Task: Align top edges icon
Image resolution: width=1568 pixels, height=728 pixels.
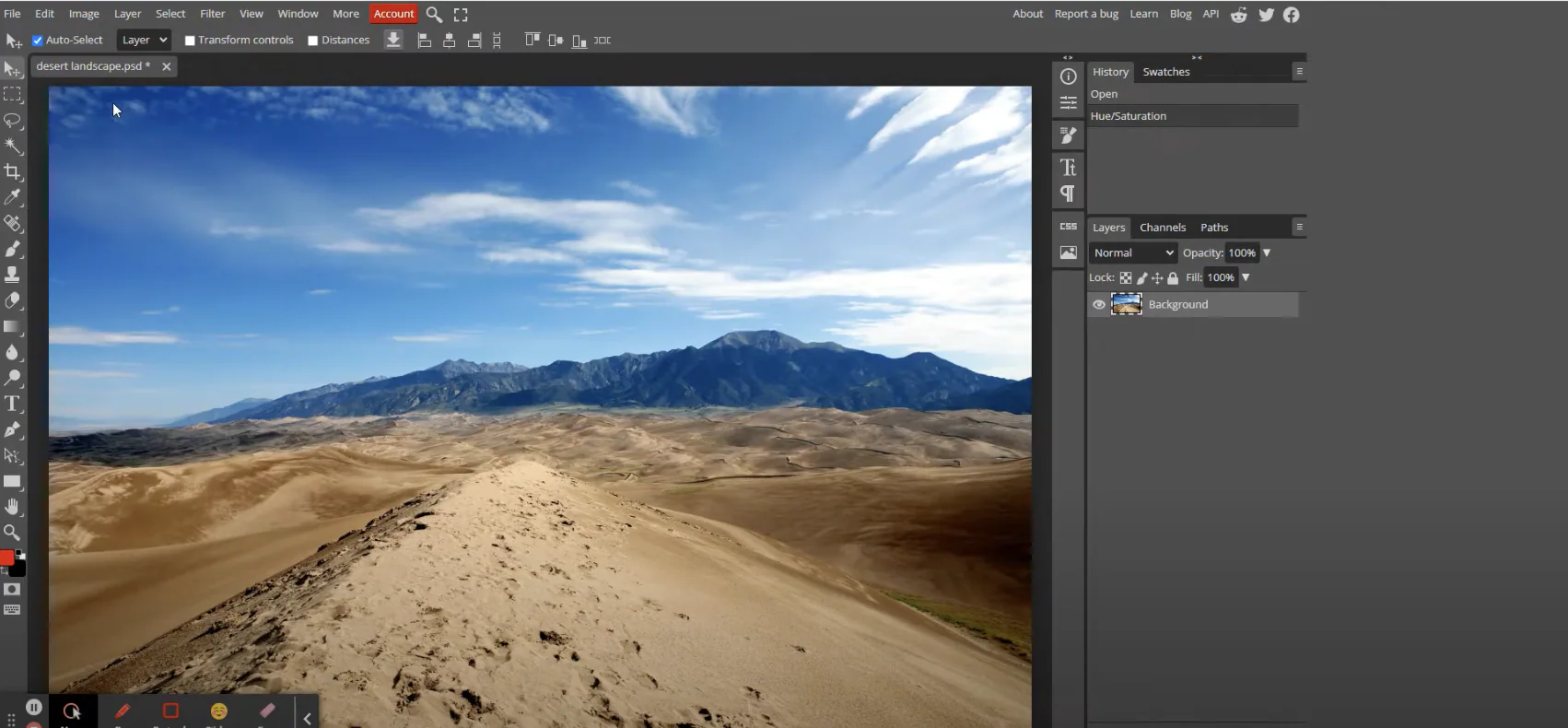Action: (532, 40)
